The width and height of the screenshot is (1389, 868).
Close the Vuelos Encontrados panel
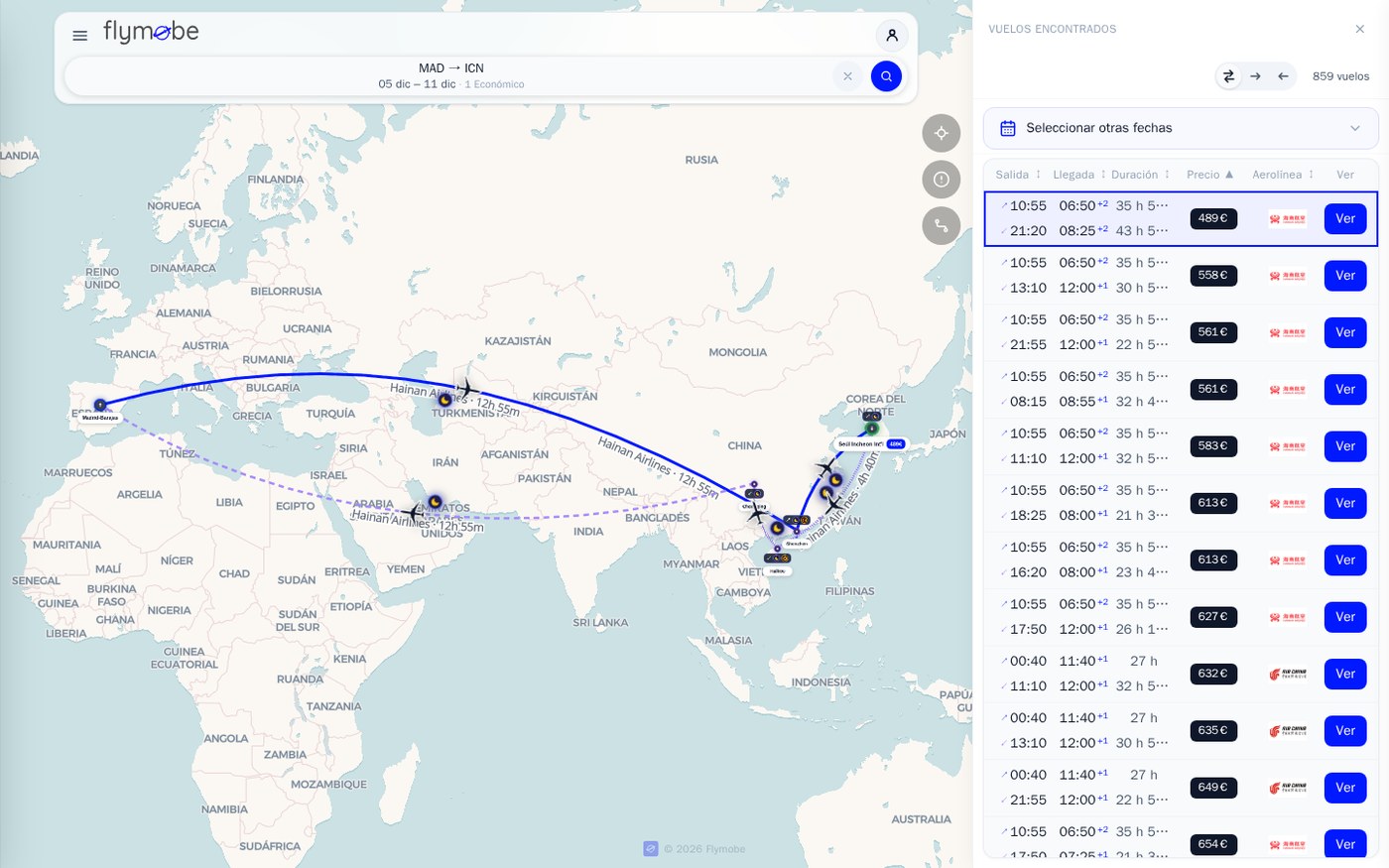[1360, 29]
